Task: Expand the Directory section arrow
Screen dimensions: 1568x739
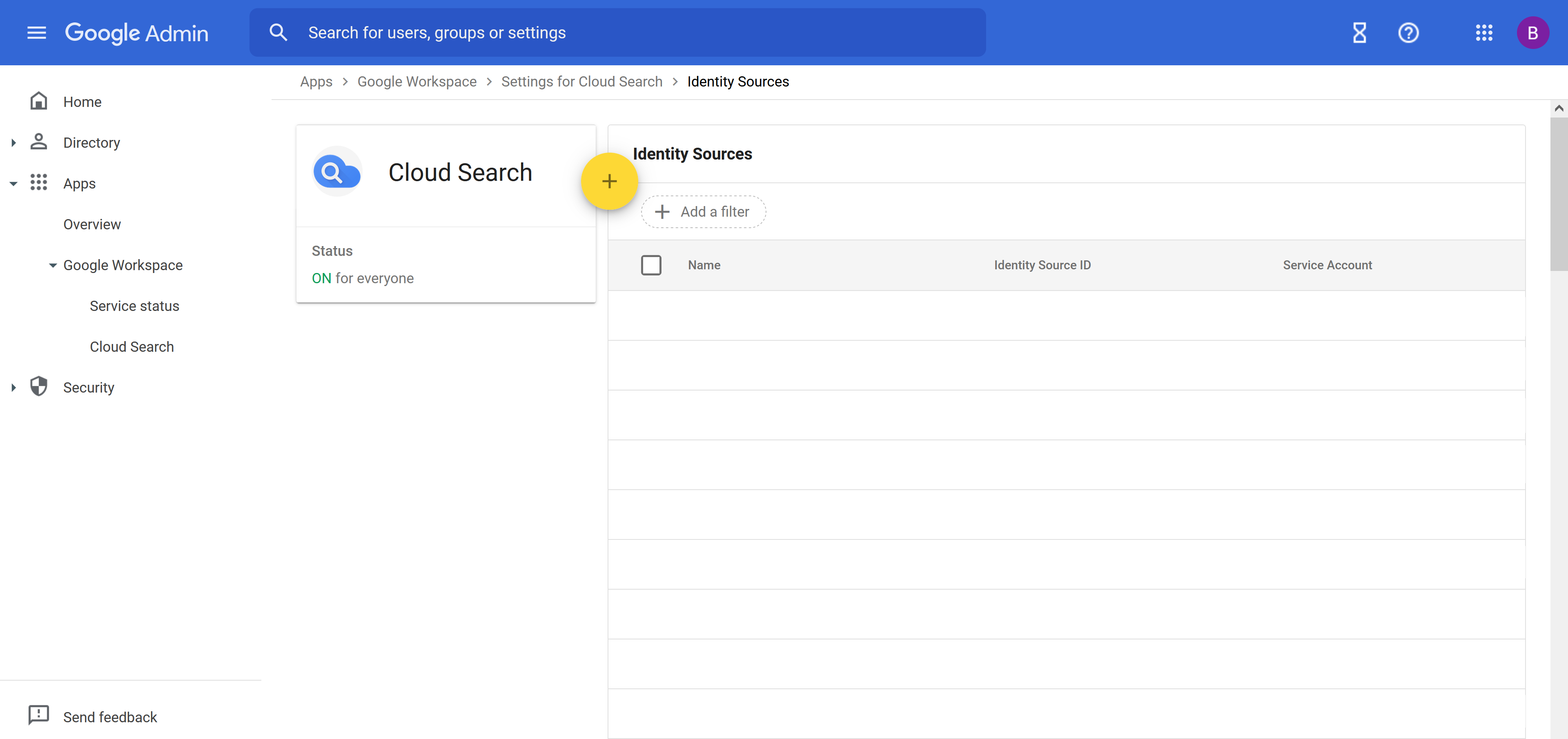Action: pos(13,143)
